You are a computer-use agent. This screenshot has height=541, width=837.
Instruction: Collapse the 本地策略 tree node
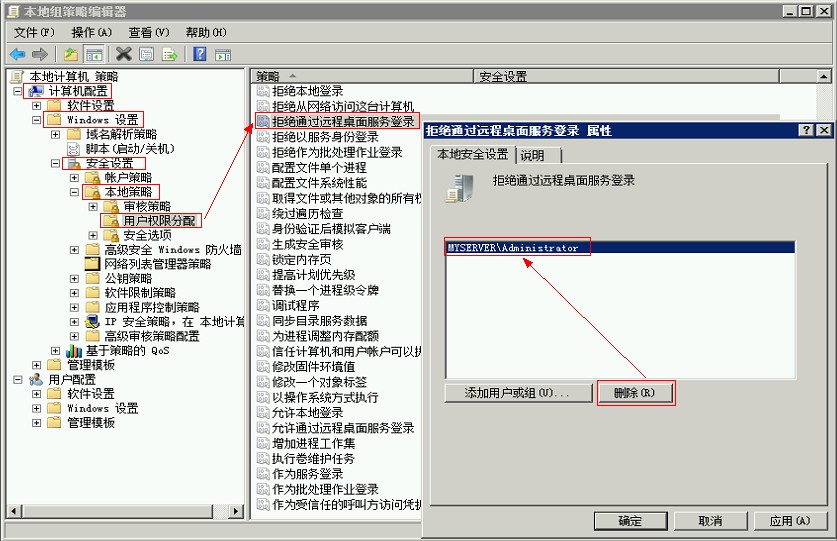pos(74,191)
